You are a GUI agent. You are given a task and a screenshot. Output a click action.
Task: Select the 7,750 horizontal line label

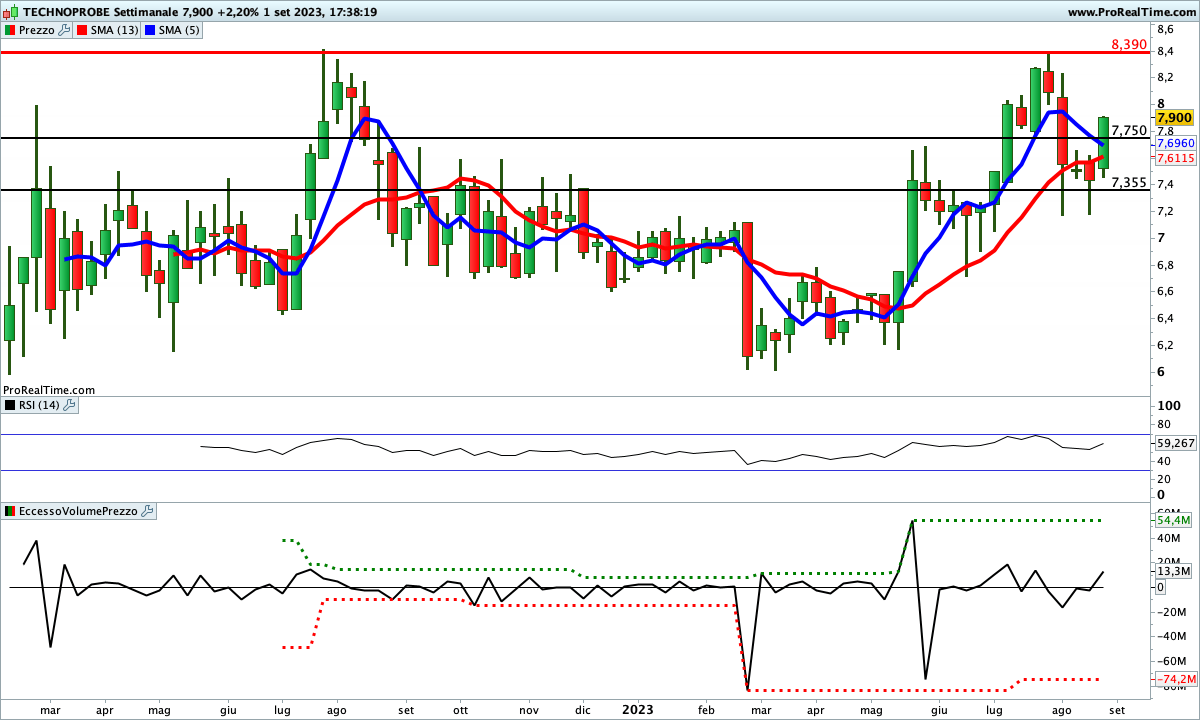pos(1129,131)
